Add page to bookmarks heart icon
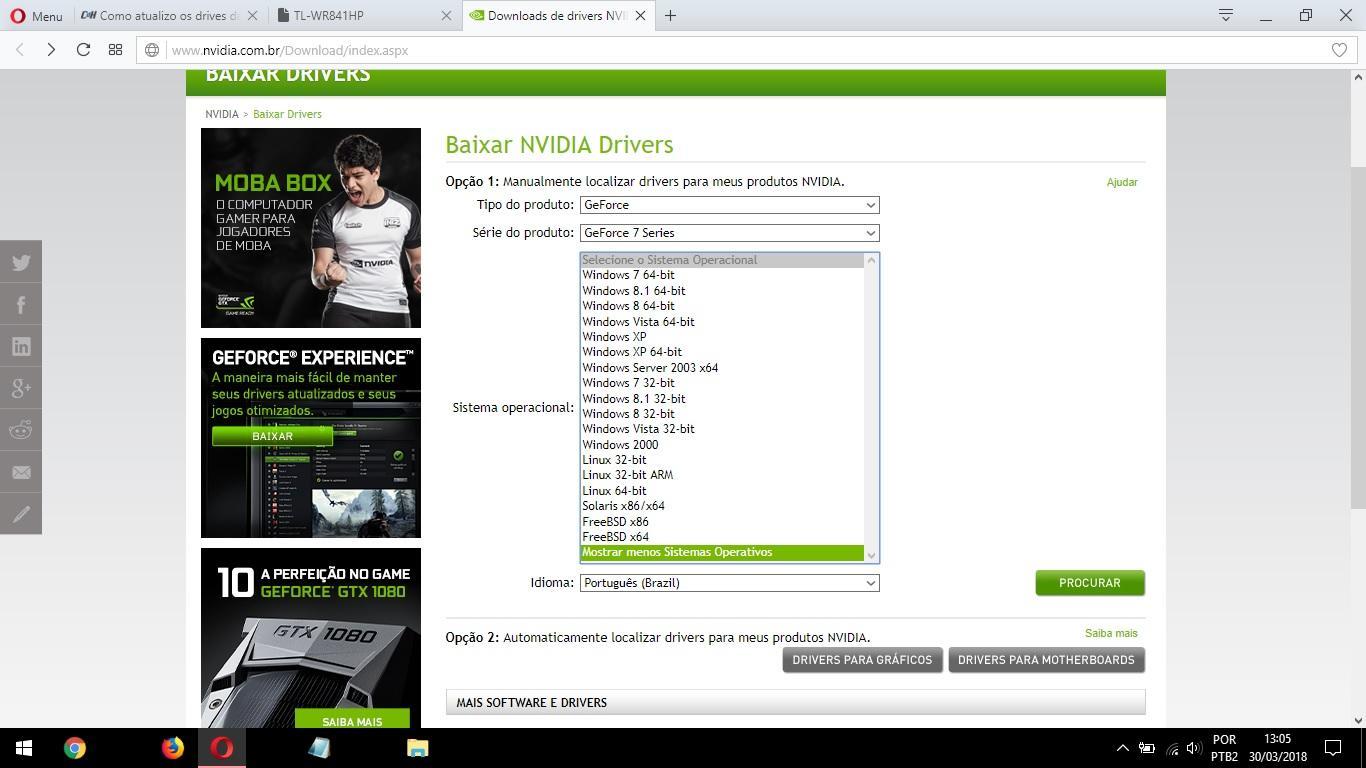1366x768 pixels. click(x=1339, y=50)
